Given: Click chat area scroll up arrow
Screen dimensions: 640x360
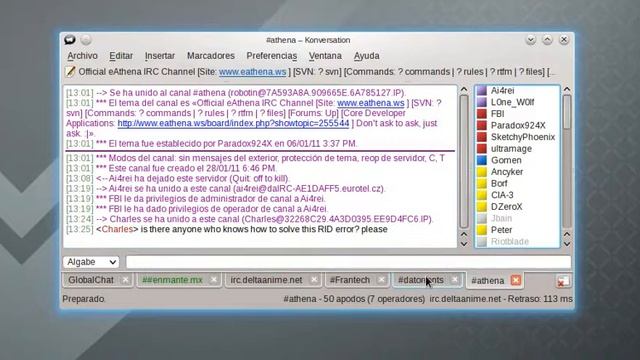Looking at the screenshot, I should tap(464, 89).
